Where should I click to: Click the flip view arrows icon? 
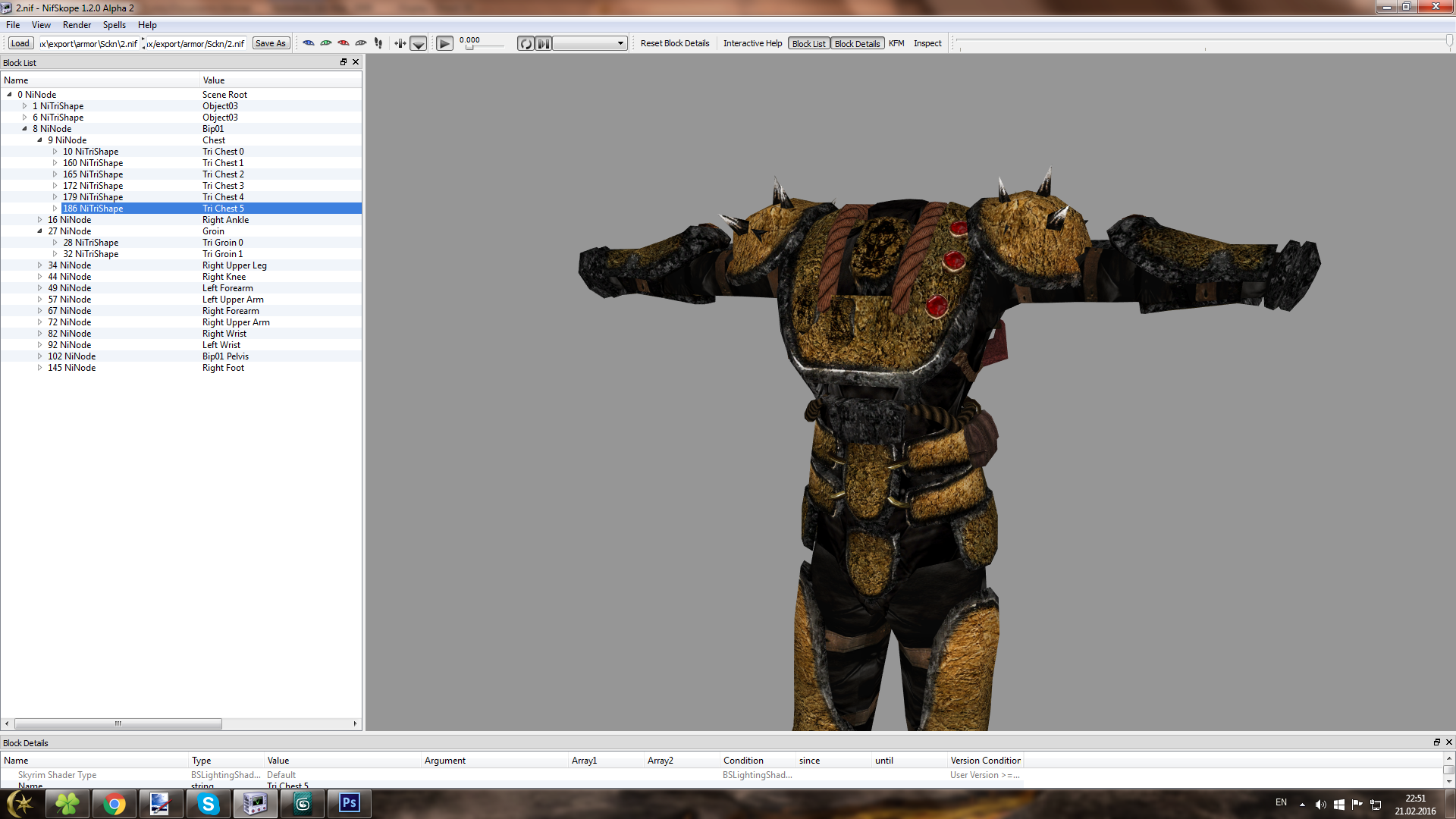(x=400, y=43)
